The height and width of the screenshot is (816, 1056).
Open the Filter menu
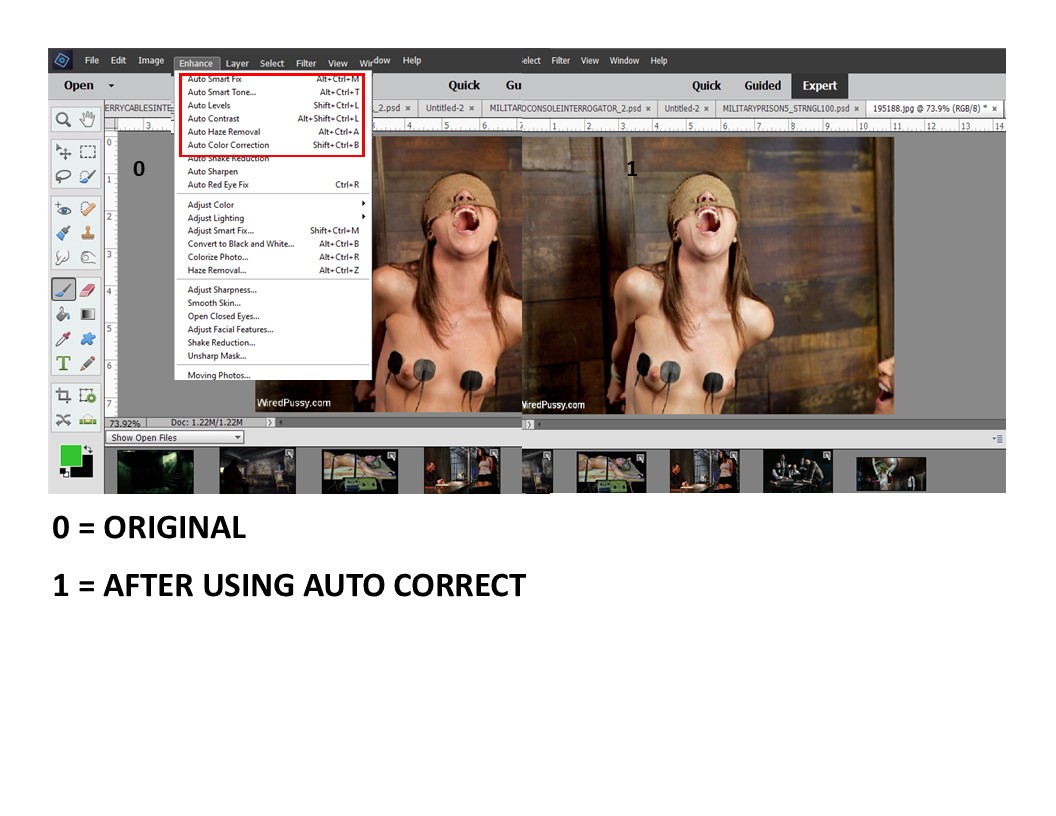306,63
